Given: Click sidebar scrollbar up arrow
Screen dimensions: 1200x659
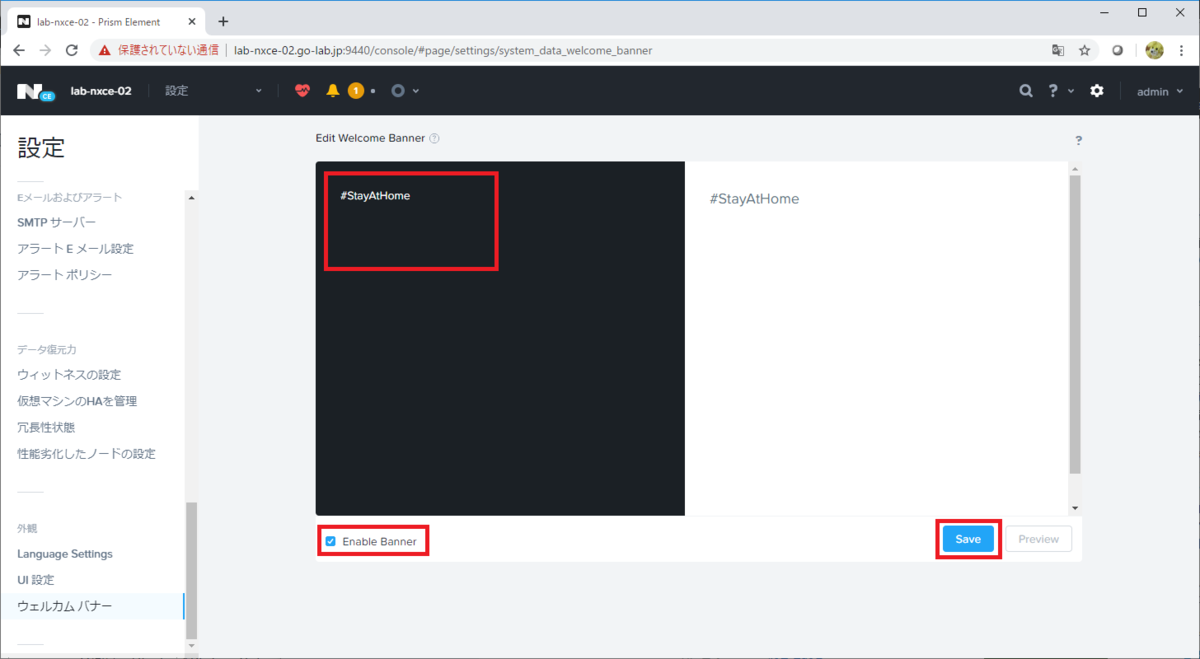Looking at the screenshot, I should click(191, 197).
